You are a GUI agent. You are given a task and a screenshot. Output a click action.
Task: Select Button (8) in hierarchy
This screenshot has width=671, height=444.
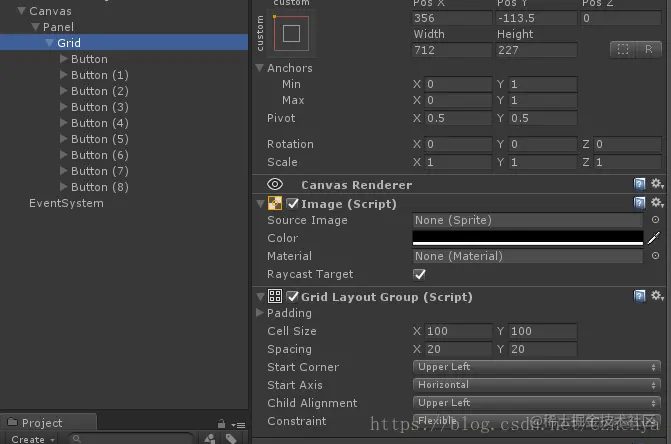point(100,187)
